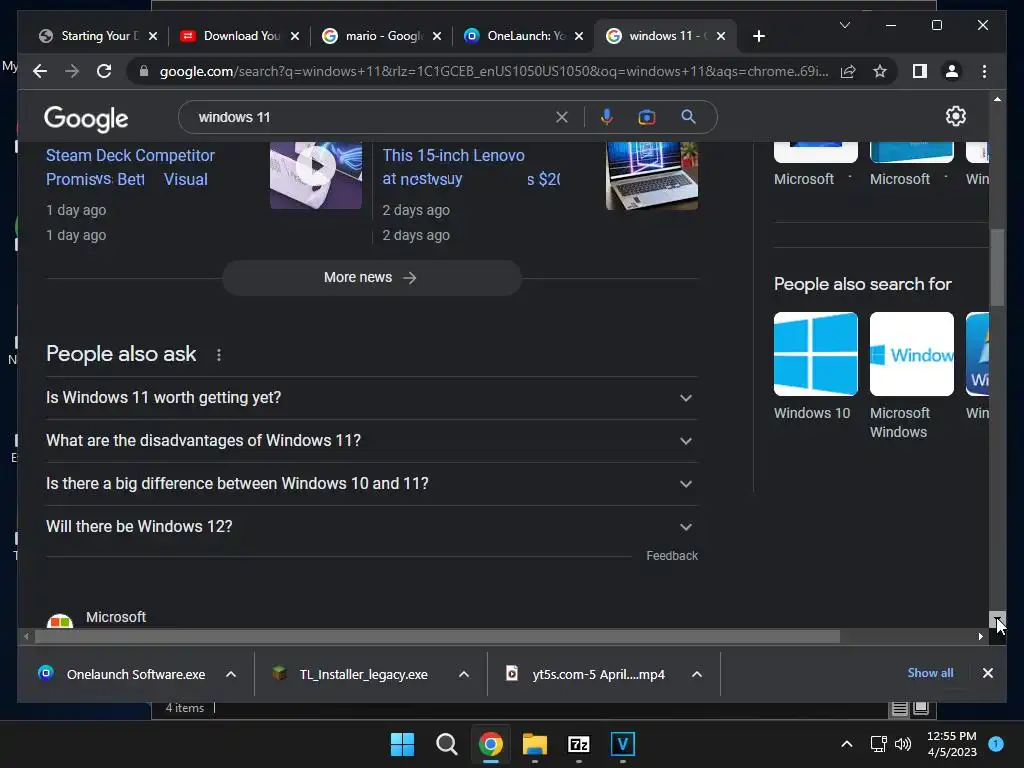Open Windows taskbar search
The width and height of the screenshot is (1024, 768).
click(x=447, y=744)
